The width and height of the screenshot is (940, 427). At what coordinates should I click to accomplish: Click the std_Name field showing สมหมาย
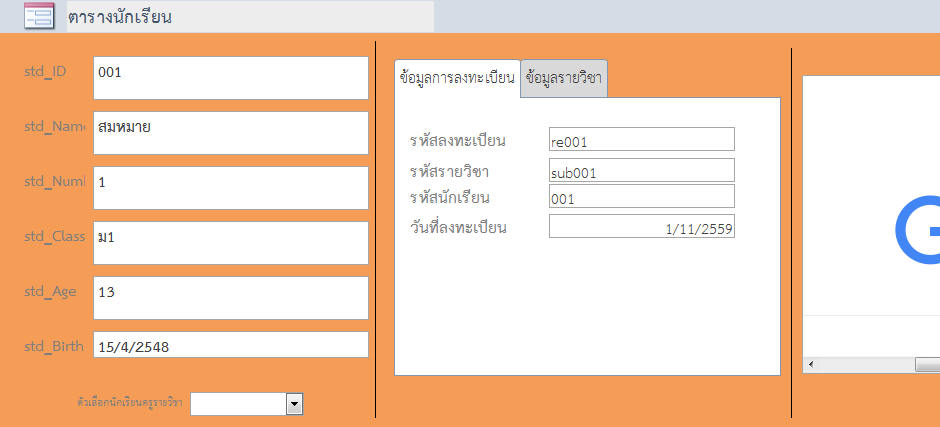tap(230, 133)
